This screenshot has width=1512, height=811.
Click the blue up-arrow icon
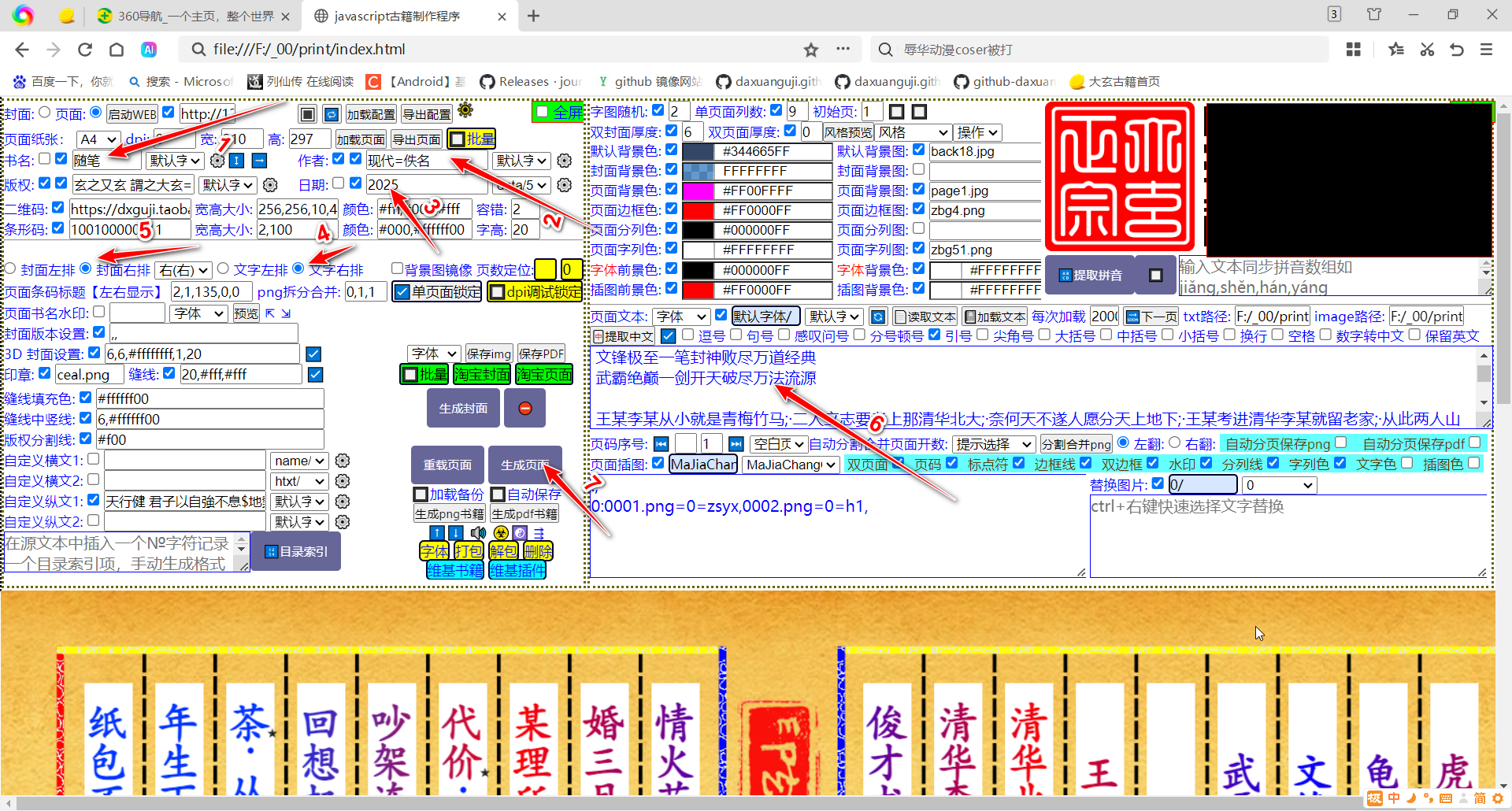coord(438,532)
